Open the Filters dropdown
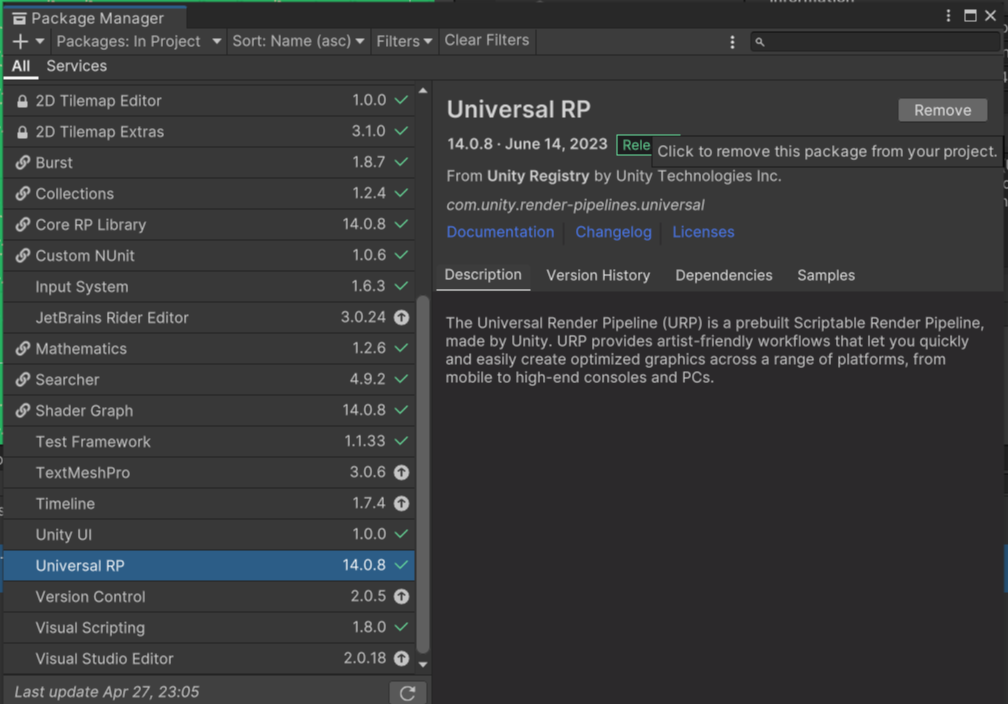 pyautogui.click(x=404, y=42)
